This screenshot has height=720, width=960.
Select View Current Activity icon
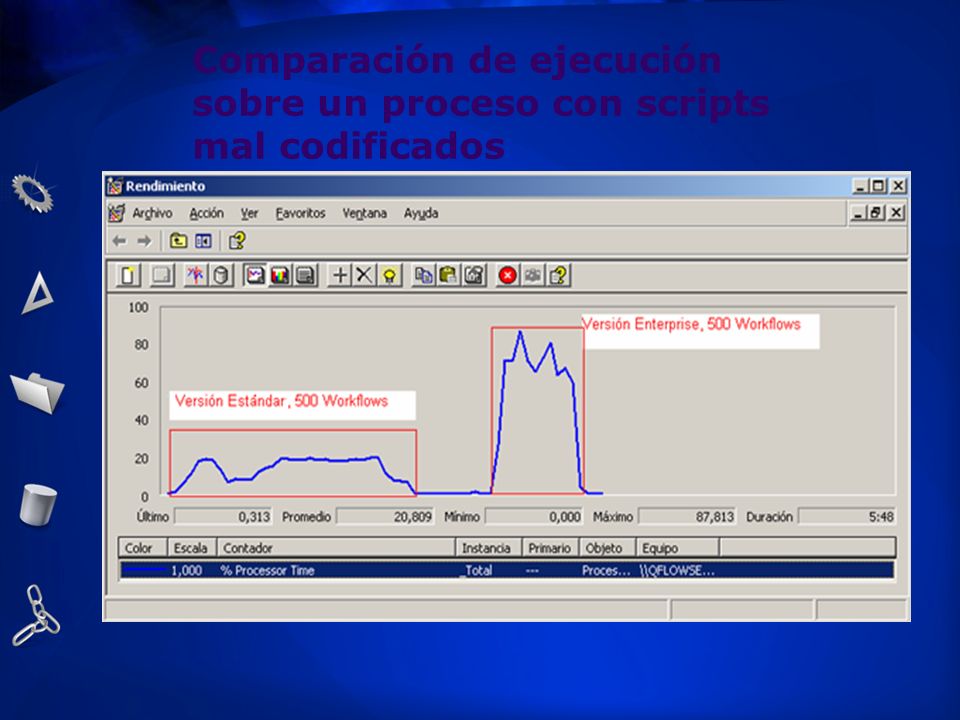coord(195,276)
